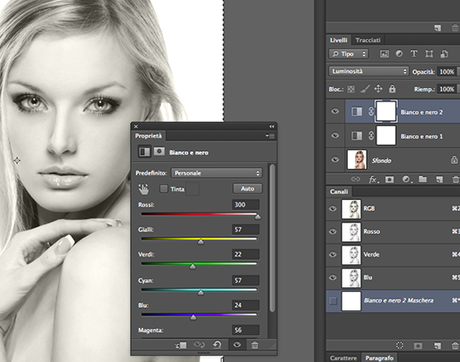The image size is (460, 362).
Task: Open the Carattere tab
Action: point(343,358)
